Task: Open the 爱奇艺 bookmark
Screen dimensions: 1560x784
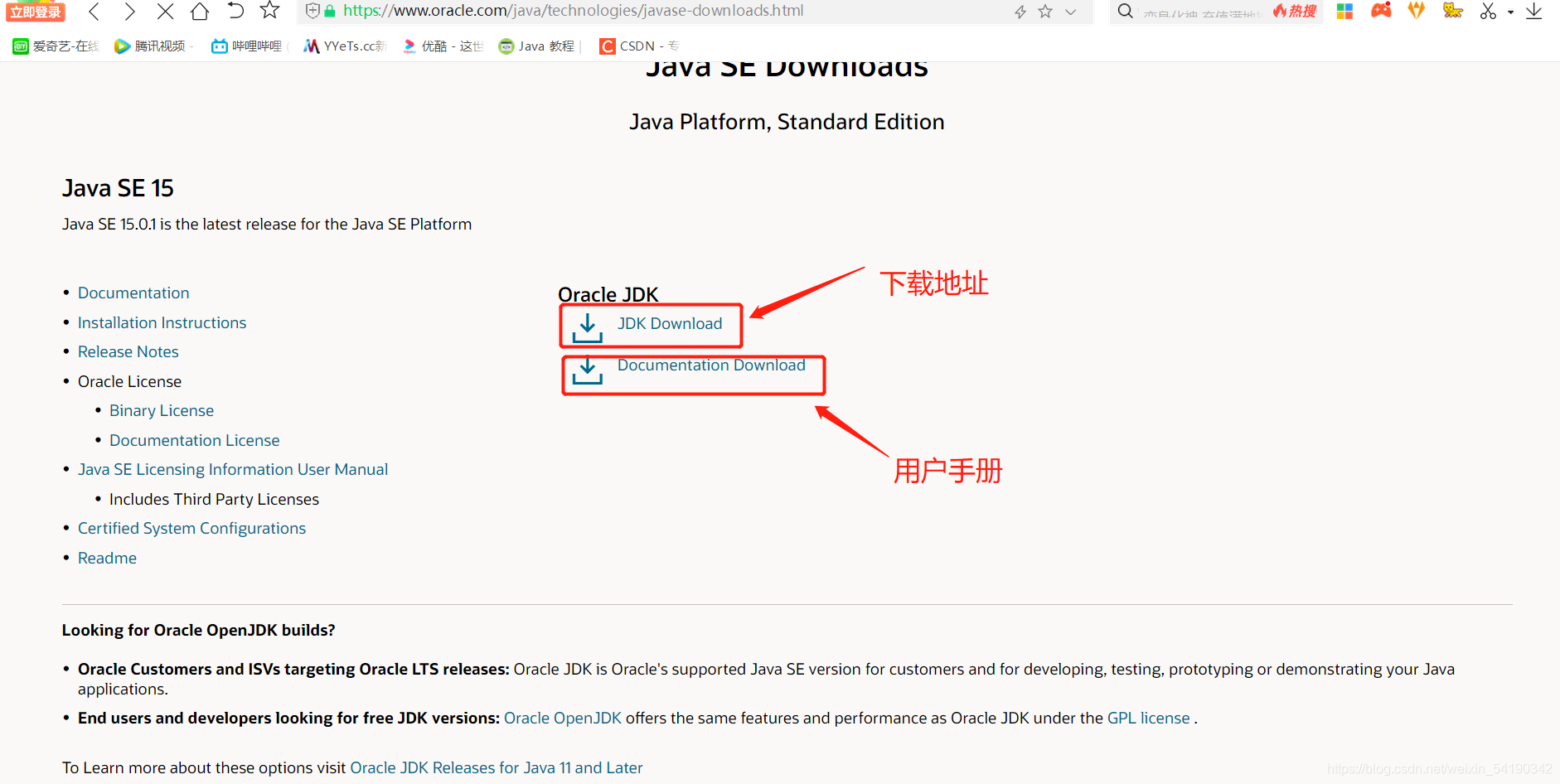Action: 56,46
